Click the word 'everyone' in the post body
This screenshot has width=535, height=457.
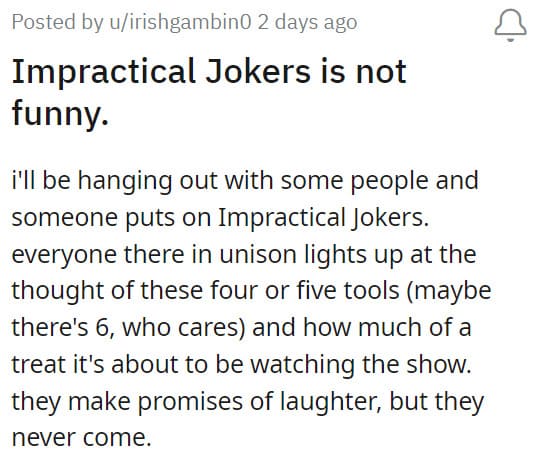64,256
